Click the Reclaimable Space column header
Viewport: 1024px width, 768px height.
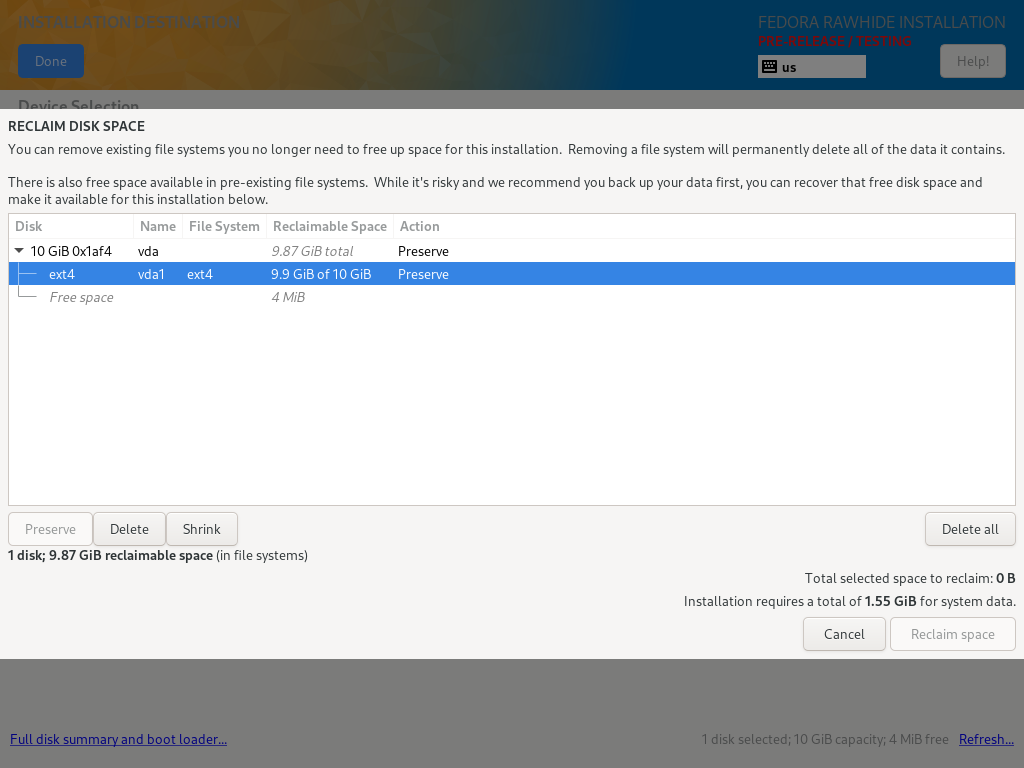point(330,226)
